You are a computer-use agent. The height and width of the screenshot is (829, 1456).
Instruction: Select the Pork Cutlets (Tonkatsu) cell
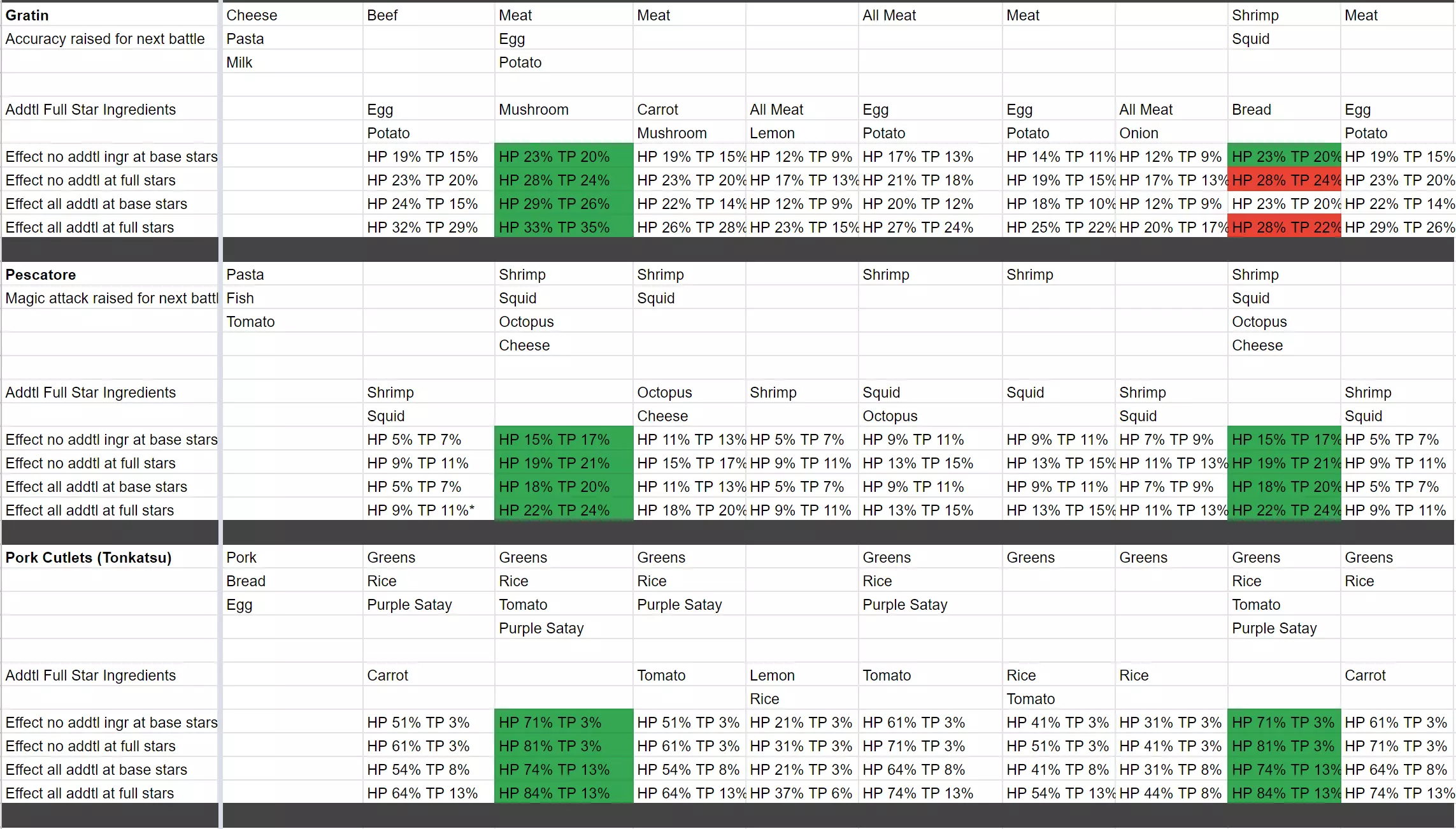pyautogui.click(x=89, y=558)
